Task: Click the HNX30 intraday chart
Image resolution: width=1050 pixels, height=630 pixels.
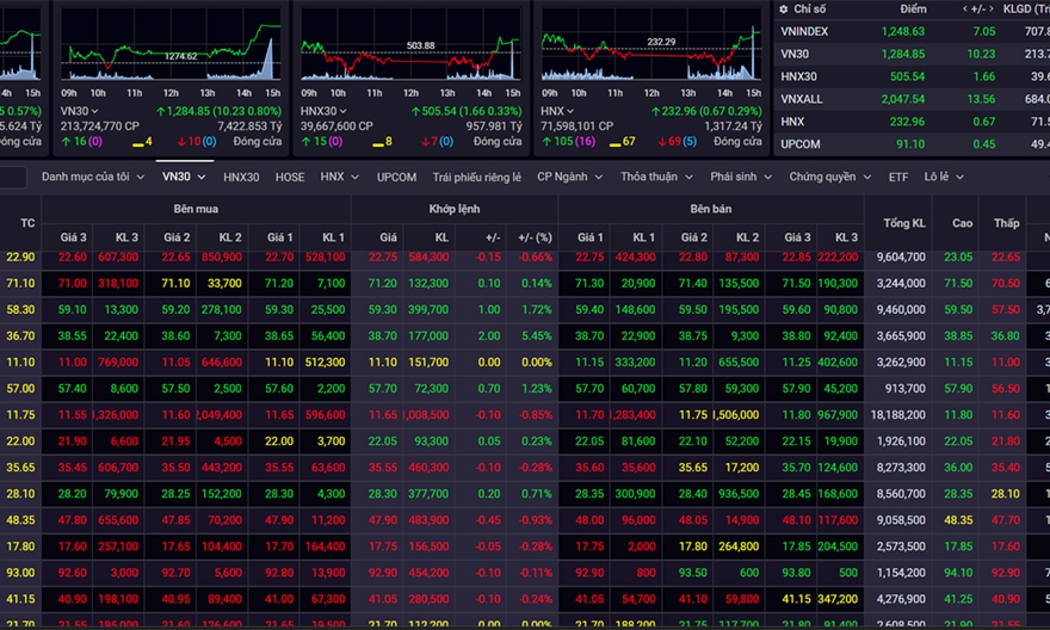Action: coord(410,50)
